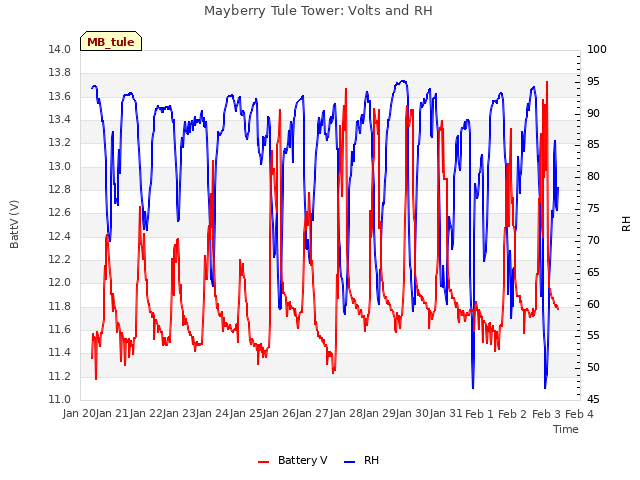Click the chart title 'Mayberry Tule Tower: Volts and RH'
This screenshot has width=640, height=480.
tap(318, 11)
